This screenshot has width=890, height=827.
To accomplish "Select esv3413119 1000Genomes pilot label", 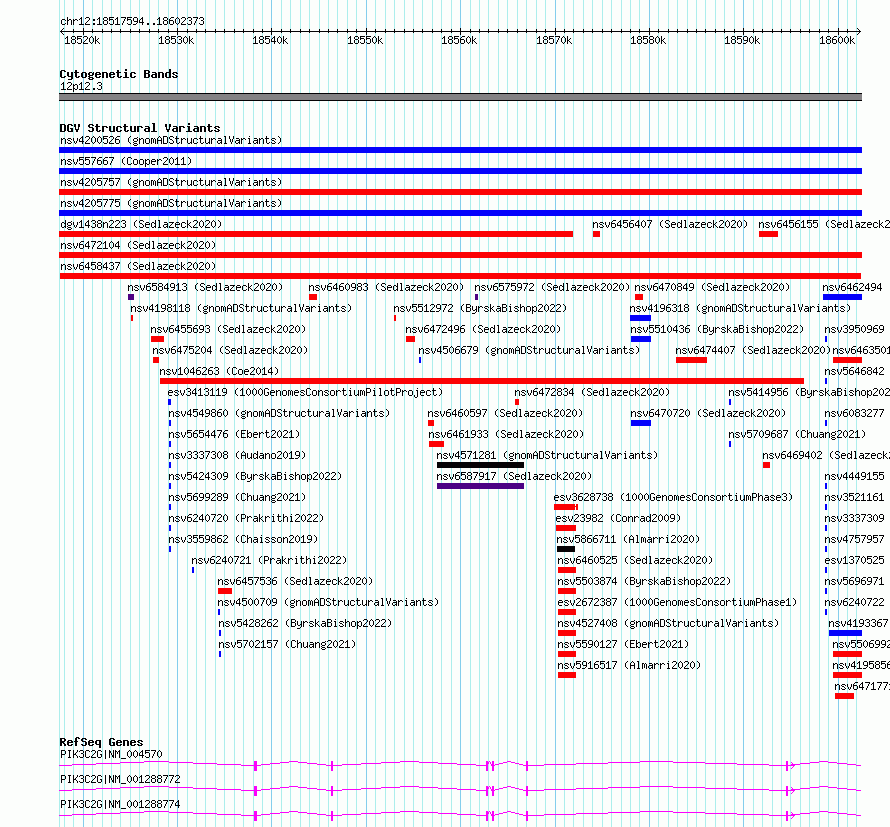I will click(x=305, y=392).
